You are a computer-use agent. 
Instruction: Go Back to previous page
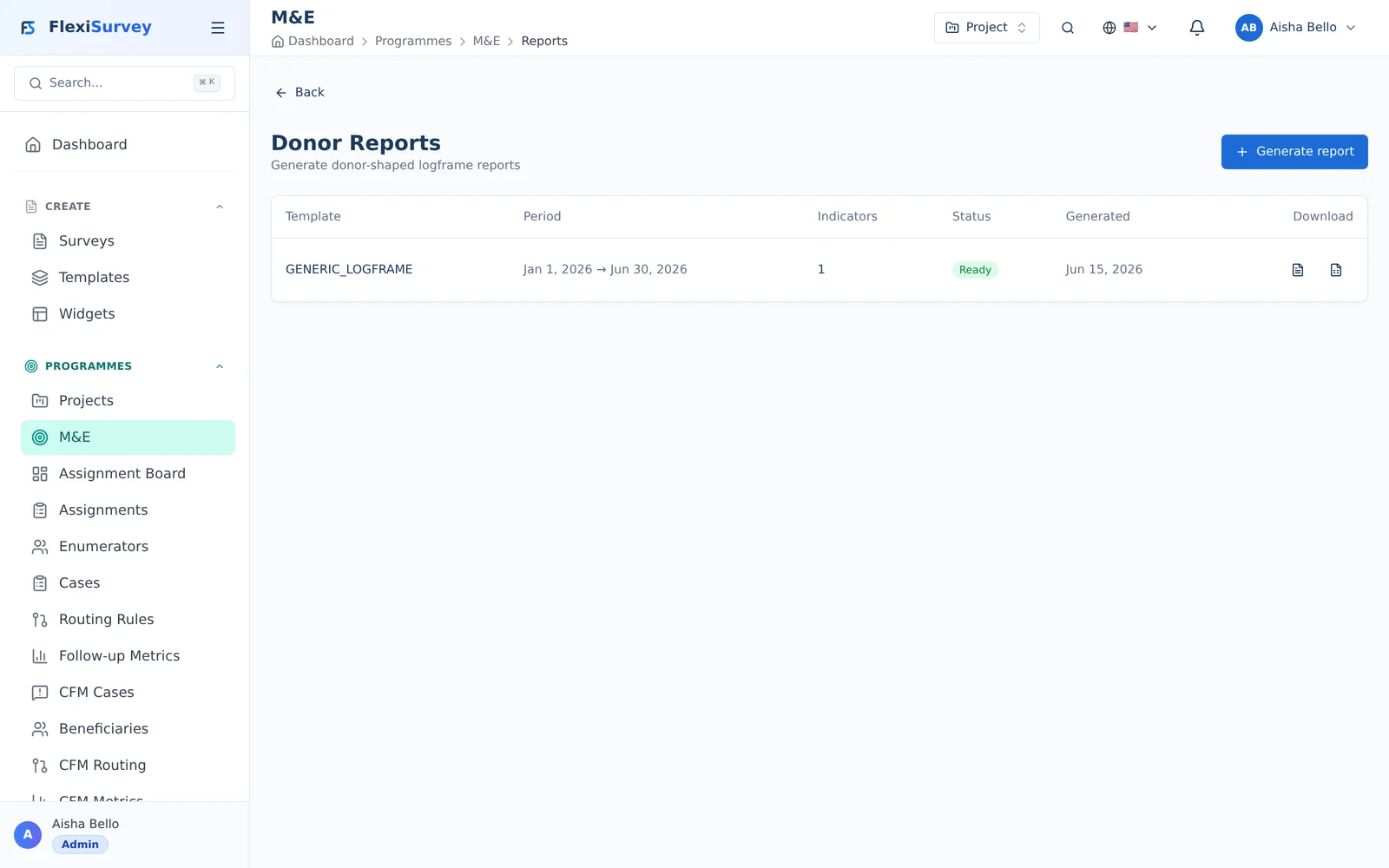[300, 93]
